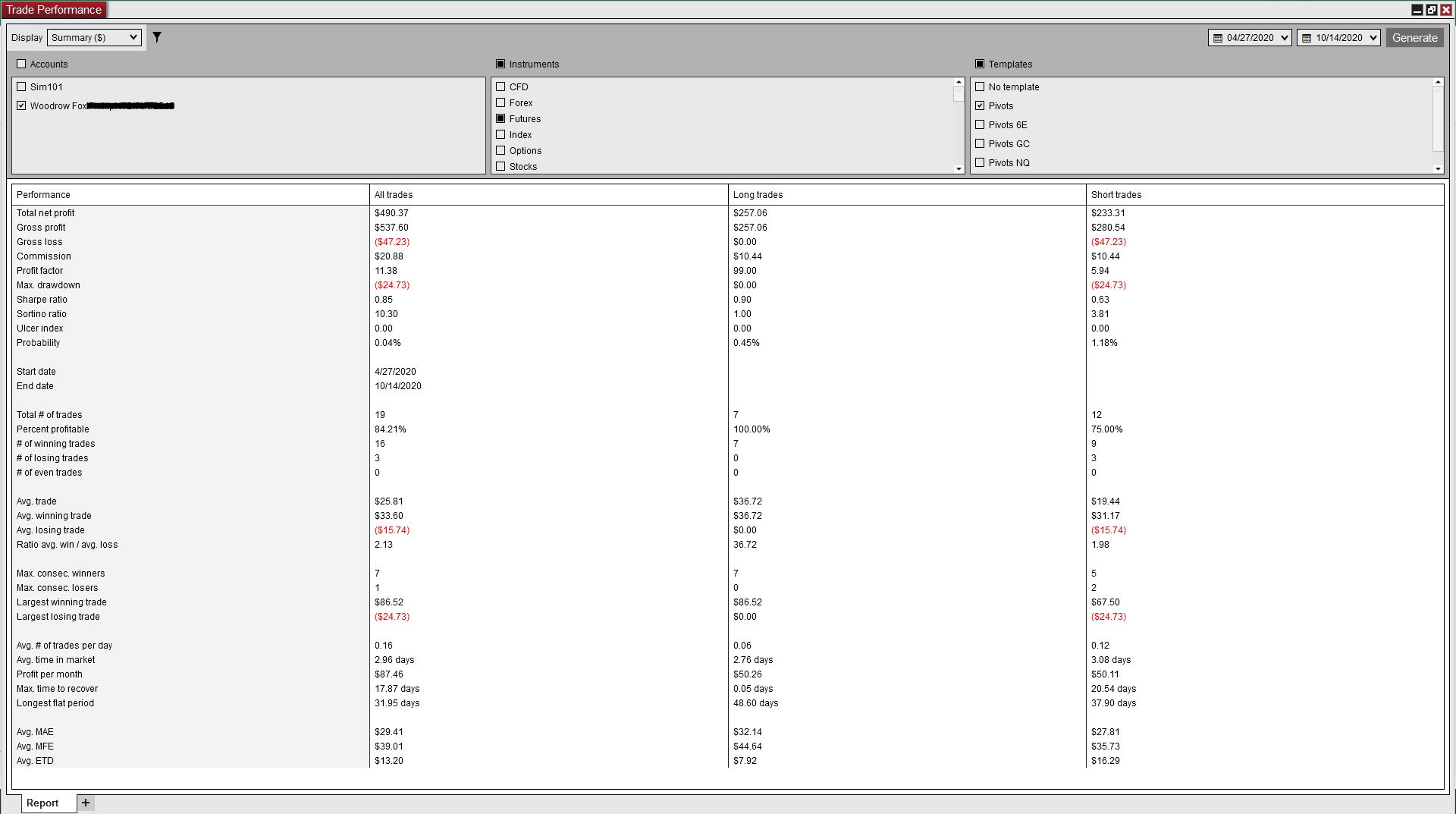Screen dimensions: 1456x814
Task: Toggle the Templates select-all checkbox
Action: click(x=980, y=64)
